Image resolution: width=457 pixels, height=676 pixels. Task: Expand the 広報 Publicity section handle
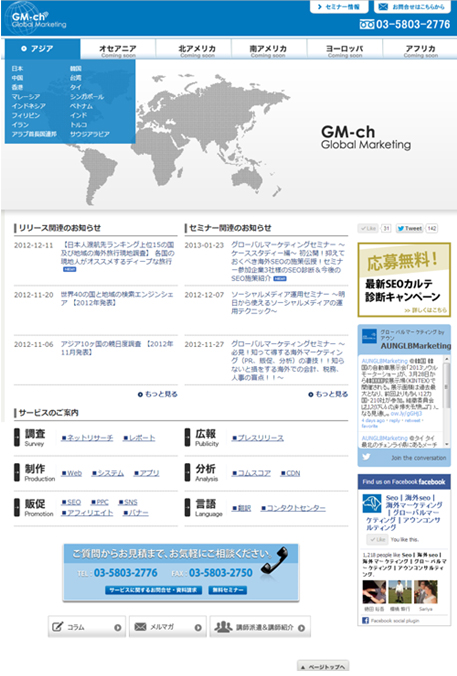(188, 437)
